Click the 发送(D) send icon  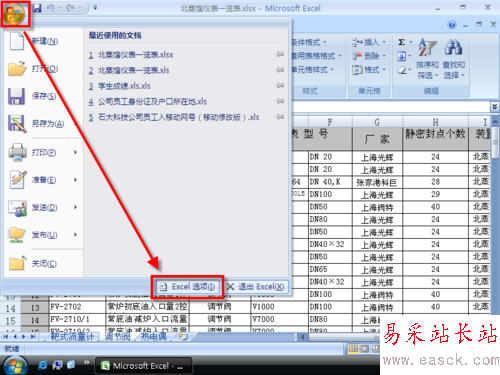point(17,208)
